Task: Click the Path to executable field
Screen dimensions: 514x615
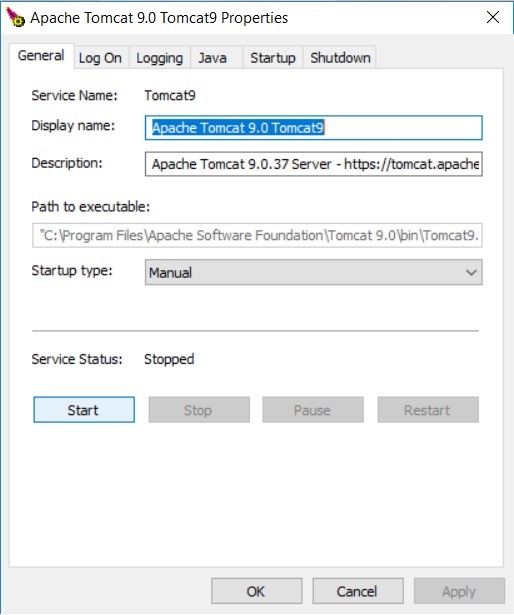Action: tap(257, 235)
